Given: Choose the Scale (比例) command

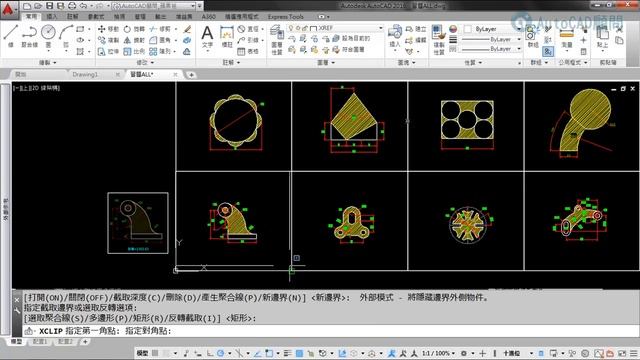Looking at the screenshot, I should (x=134, y=51).
